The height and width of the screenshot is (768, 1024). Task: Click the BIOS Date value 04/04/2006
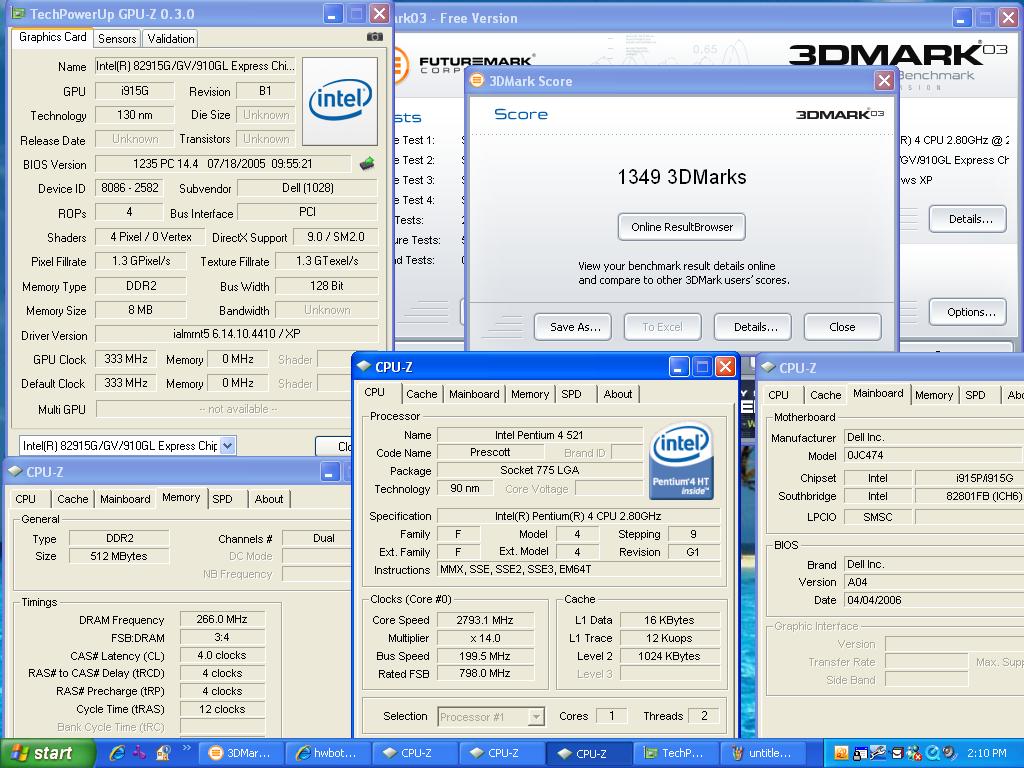[933, 600]
